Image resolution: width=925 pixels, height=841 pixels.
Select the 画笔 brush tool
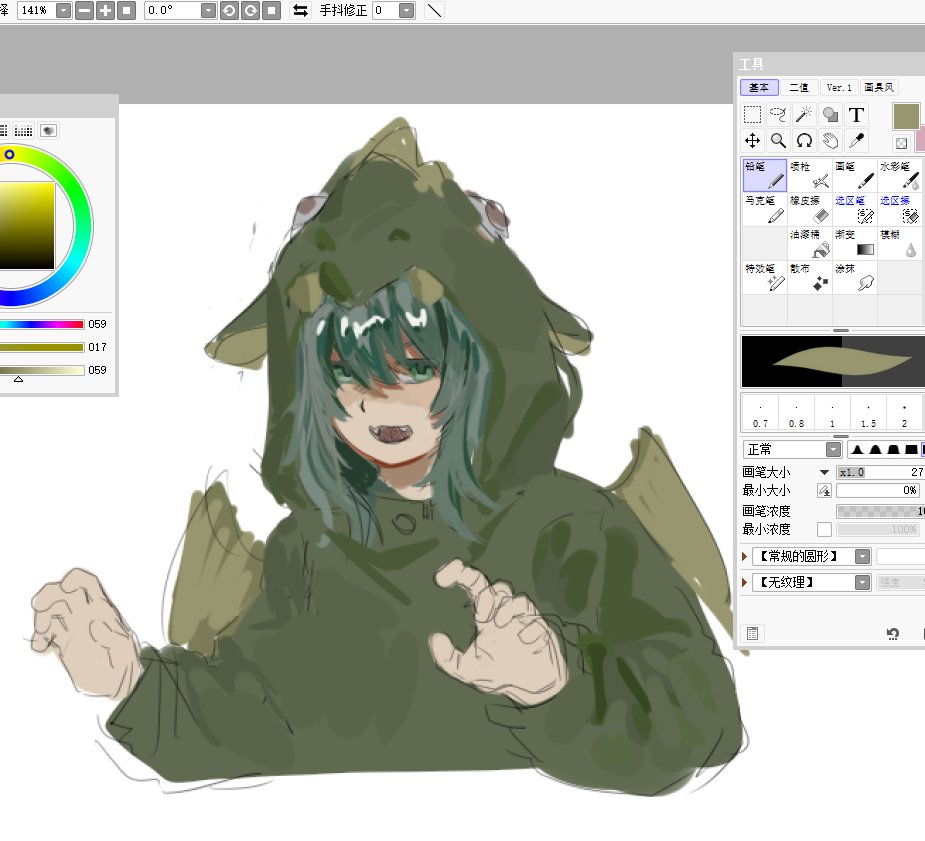[x=854, y=175]
